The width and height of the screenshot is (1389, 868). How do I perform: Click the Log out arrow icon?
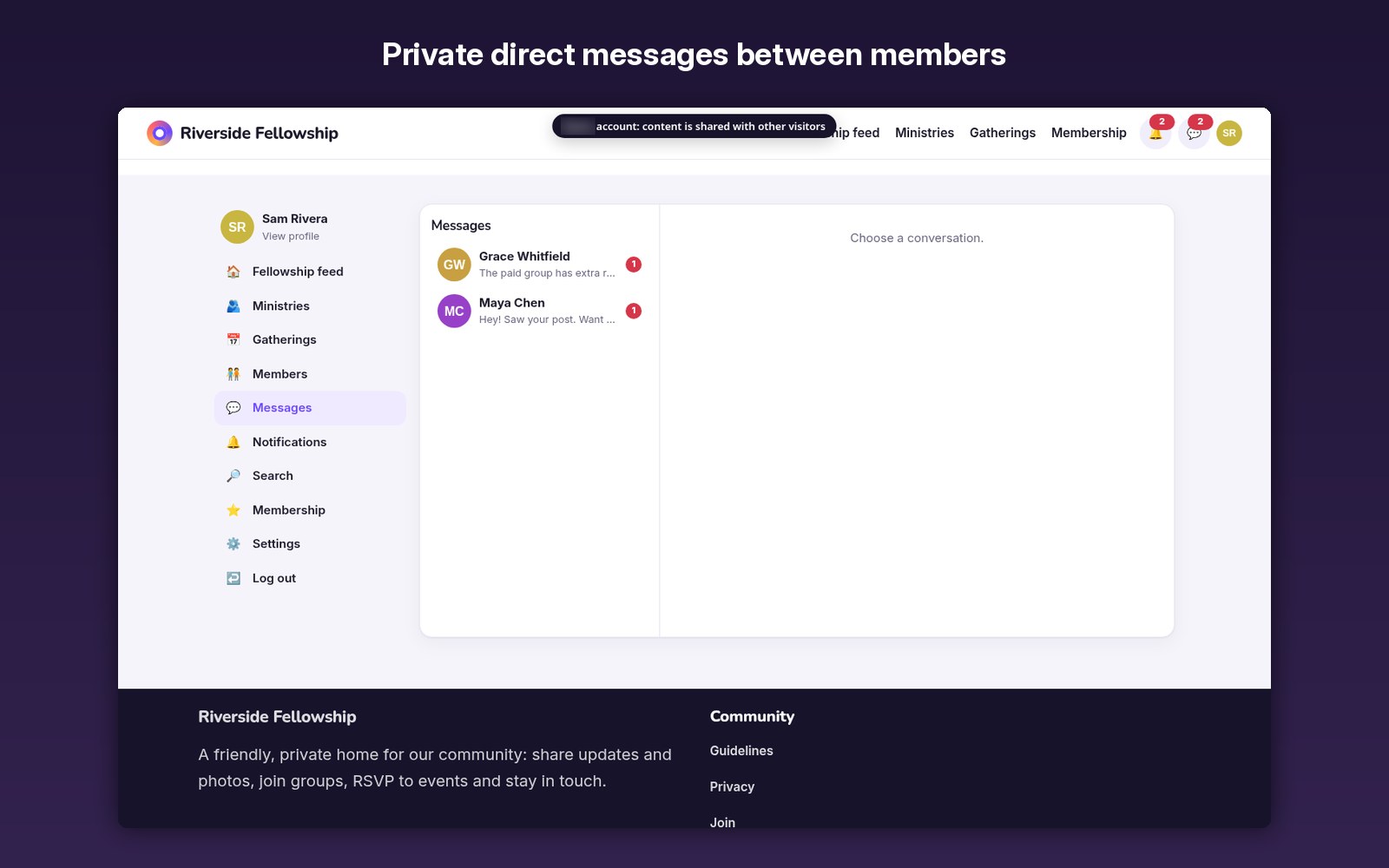coord(234,578)
